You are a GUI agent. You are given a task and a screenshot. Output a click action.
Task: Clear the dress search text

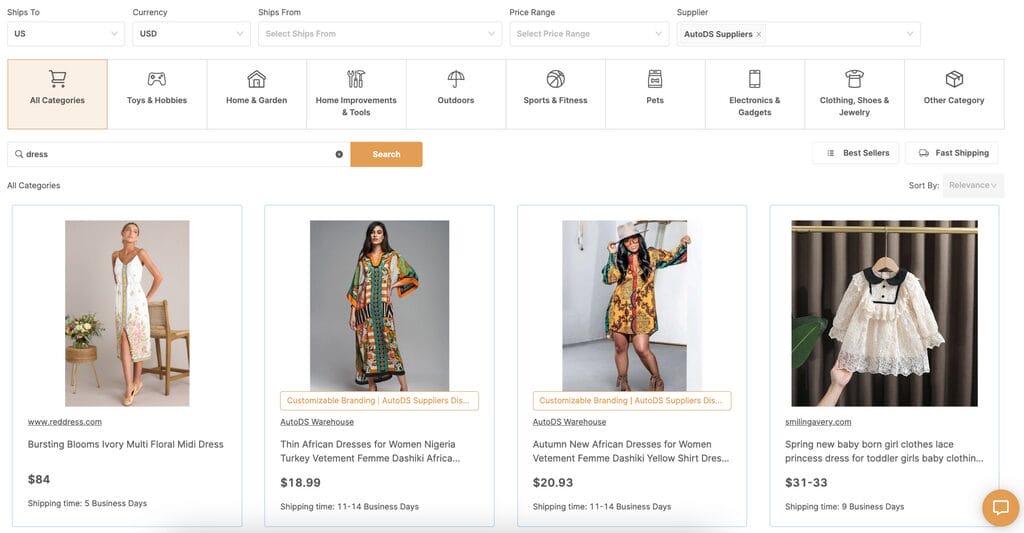(339, 154)
